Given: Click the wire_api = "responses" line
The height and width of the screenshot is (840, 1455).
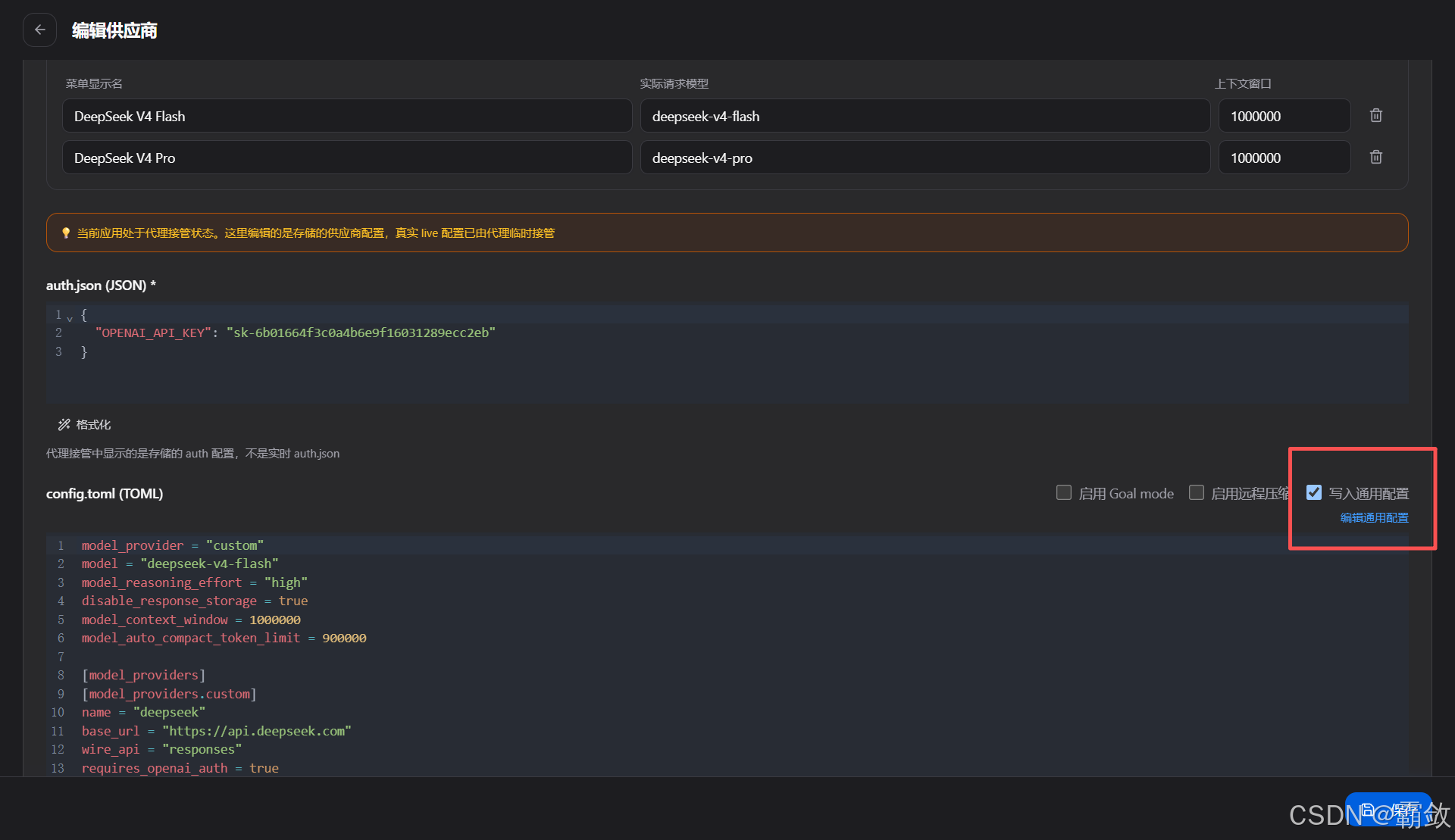Looking at the screenshot, I should pos(162,749).
